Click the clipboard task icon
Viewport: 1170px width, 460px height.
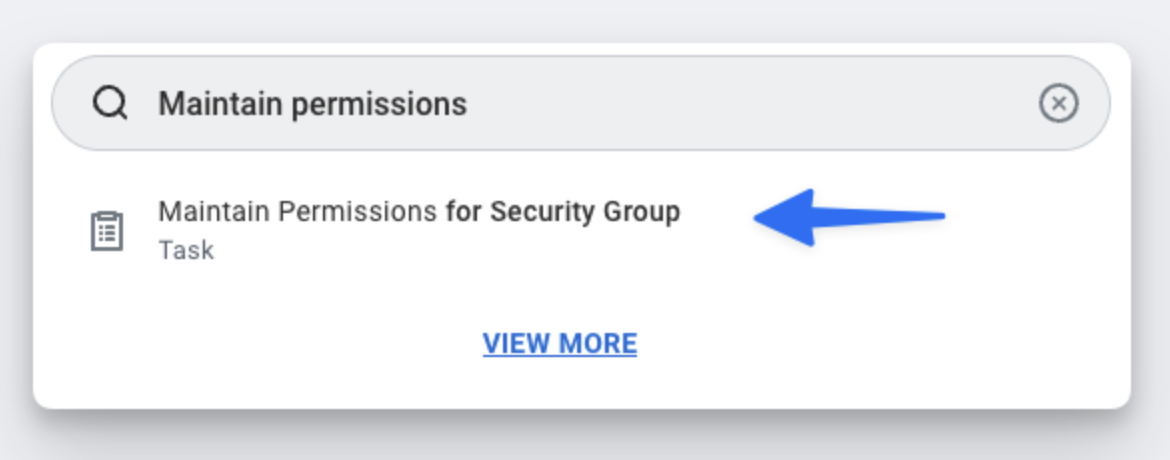106,231
